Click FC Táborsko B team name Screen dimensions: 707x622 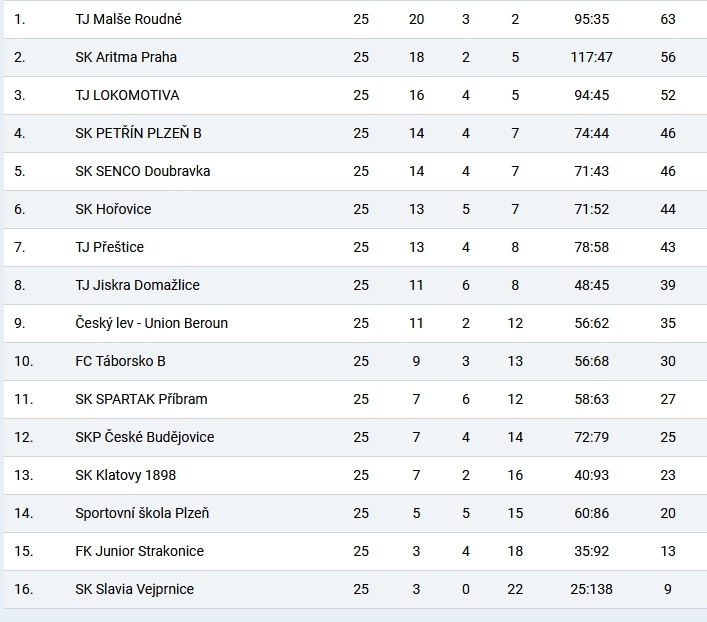(120, 361)
